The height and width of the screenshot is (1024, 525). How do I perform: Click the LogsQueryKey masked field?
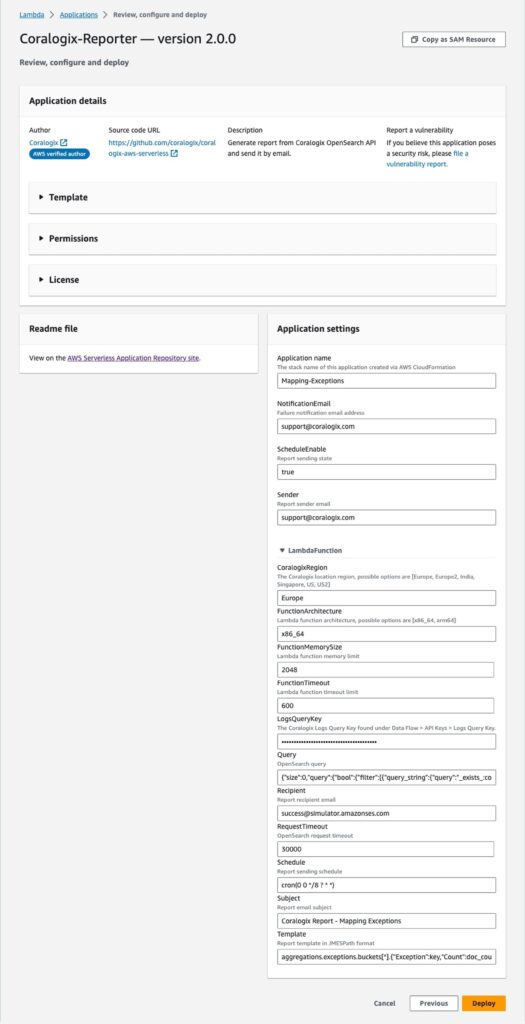pyautogui.click(x=386, y=742)
